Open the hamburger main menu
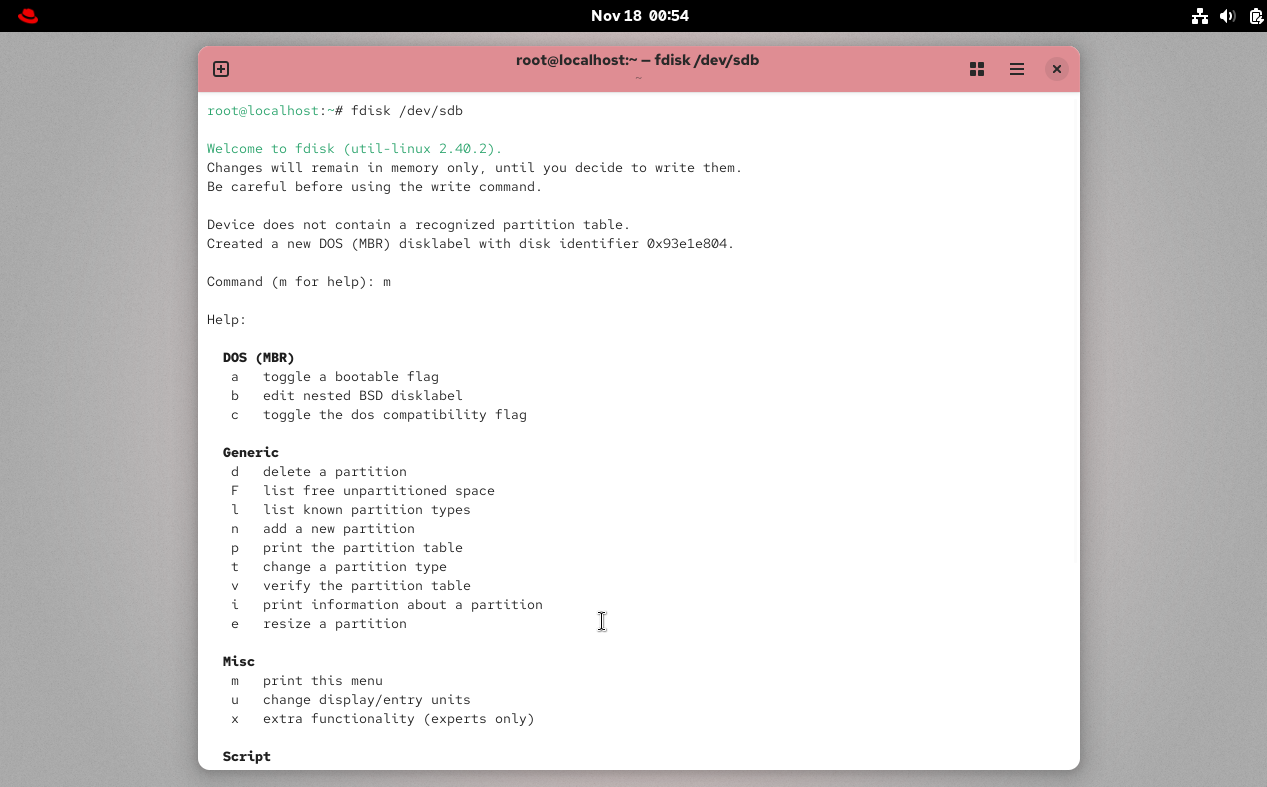 tap(1016, 69)
